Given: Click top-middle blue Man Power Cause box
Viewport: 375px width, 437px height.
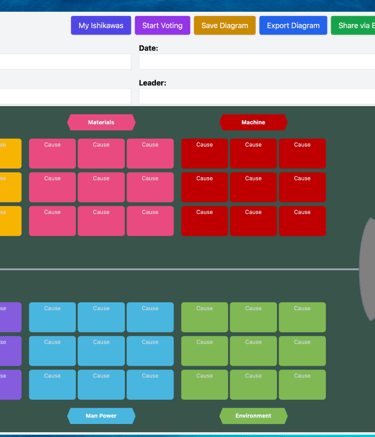Looking at the screenshot, I should [x=101, y=317].
